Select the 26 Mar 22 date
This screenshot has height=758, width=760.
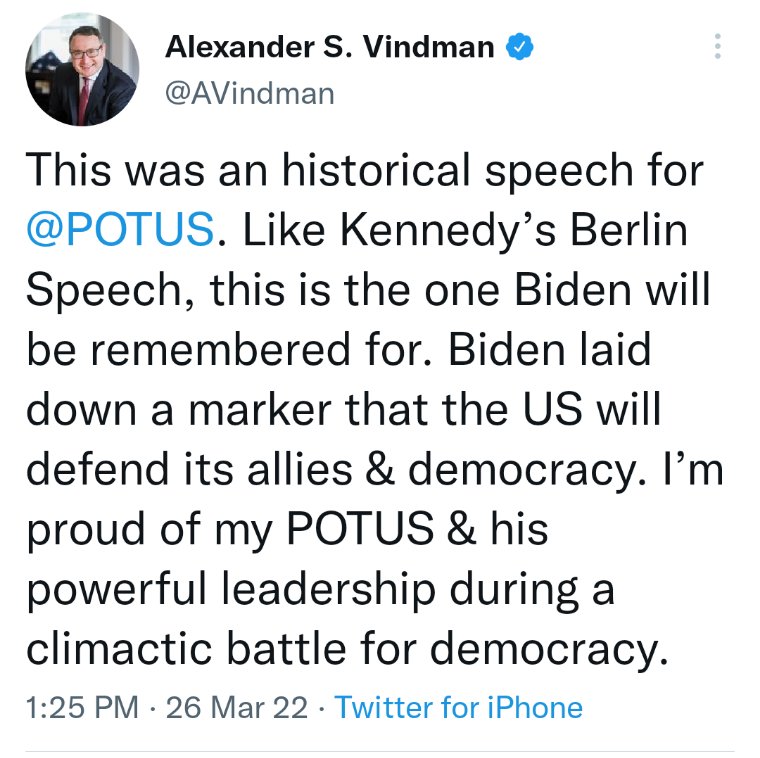pyautogui.click(x=237, y=707)
